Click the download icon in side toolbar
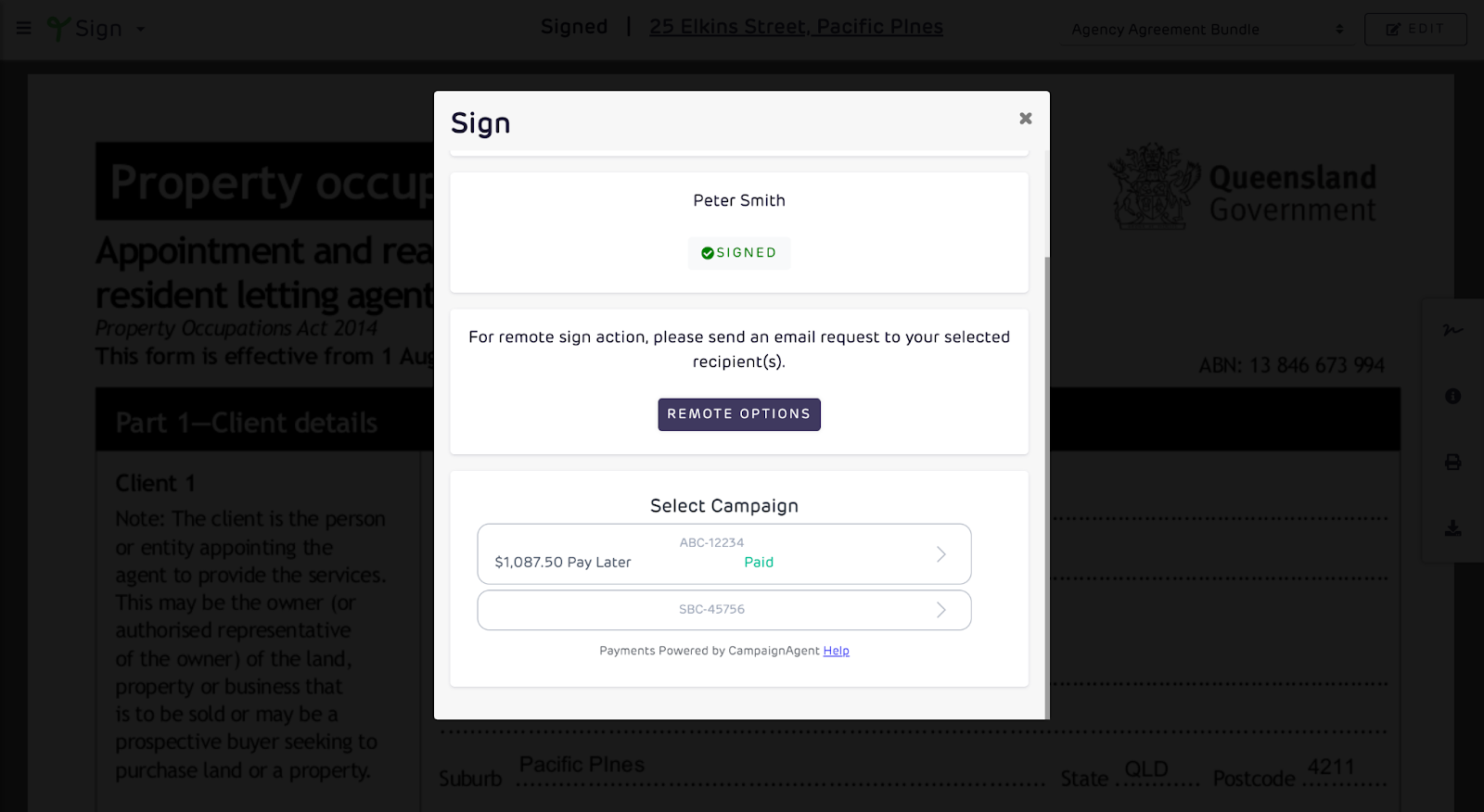The width and height of the screenshot is (1484, 812). (x=1452, y=528)
